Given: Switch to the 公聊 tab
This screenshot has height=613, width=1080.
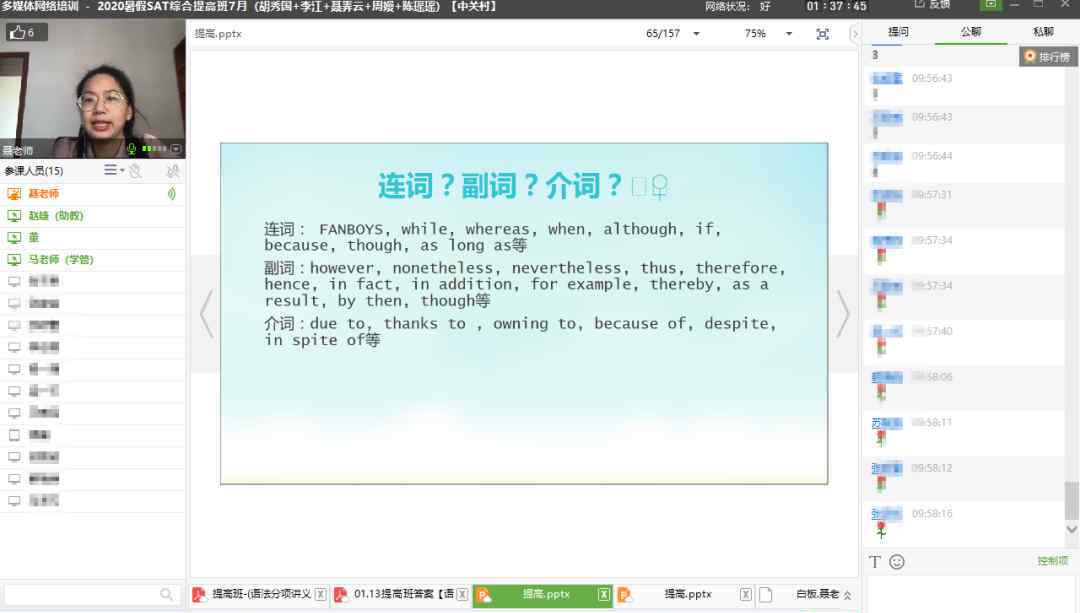Looking at the screenshot, I should [970, 32].
